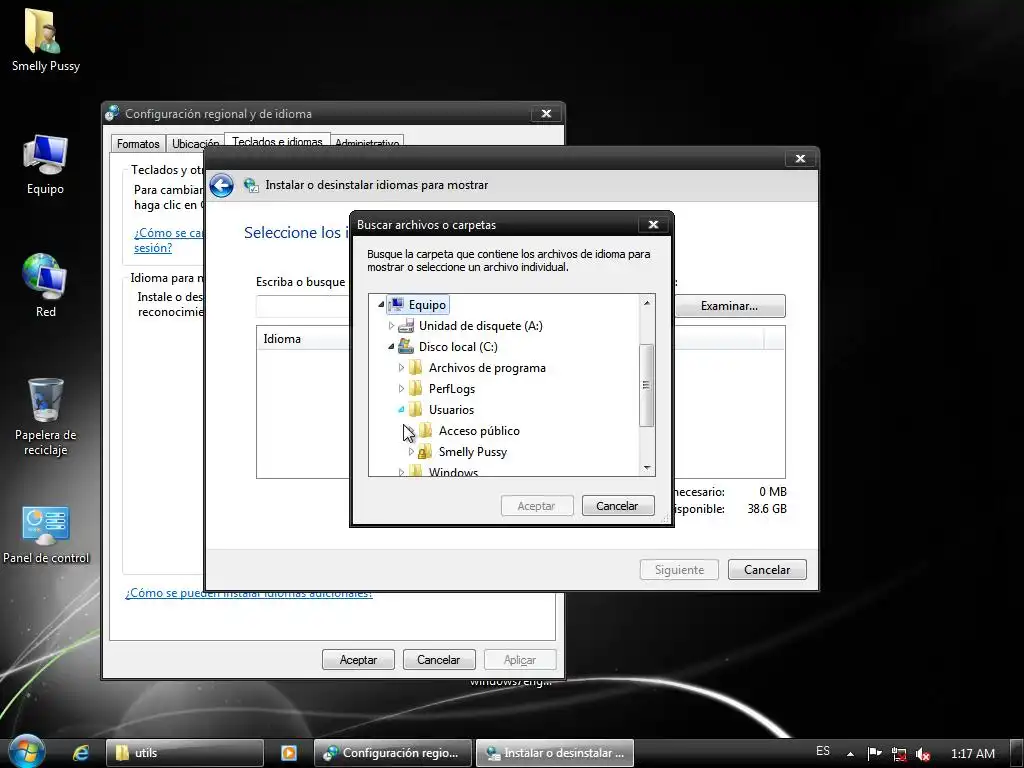Viewport: 1024px width, 768px height.
Task: Switch to Instalar o desinstalar taskbar button
Action: [555, 753]
